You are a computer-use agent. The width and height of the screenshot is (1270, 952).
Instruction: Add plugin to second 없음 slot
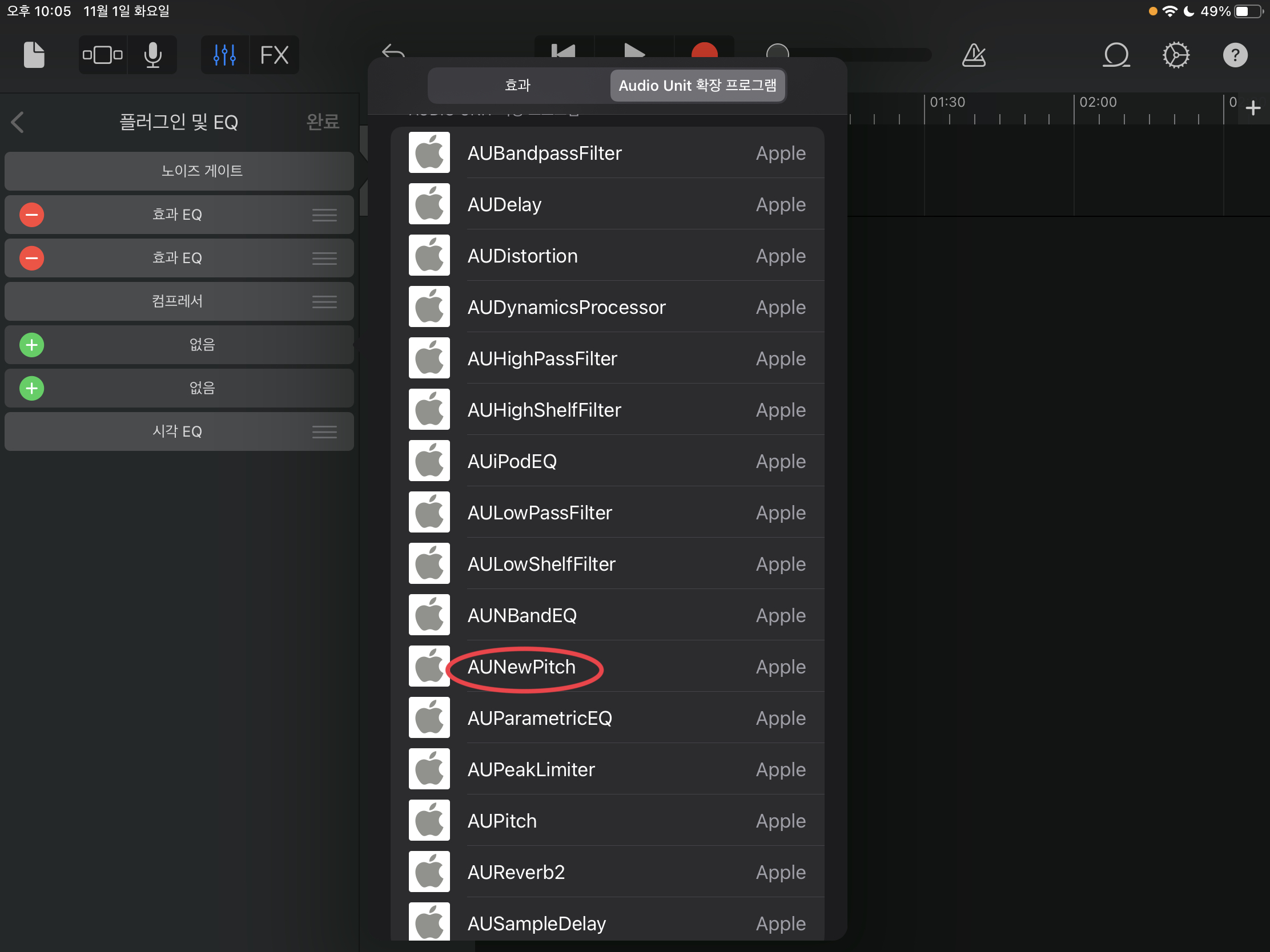pos(31,389)
